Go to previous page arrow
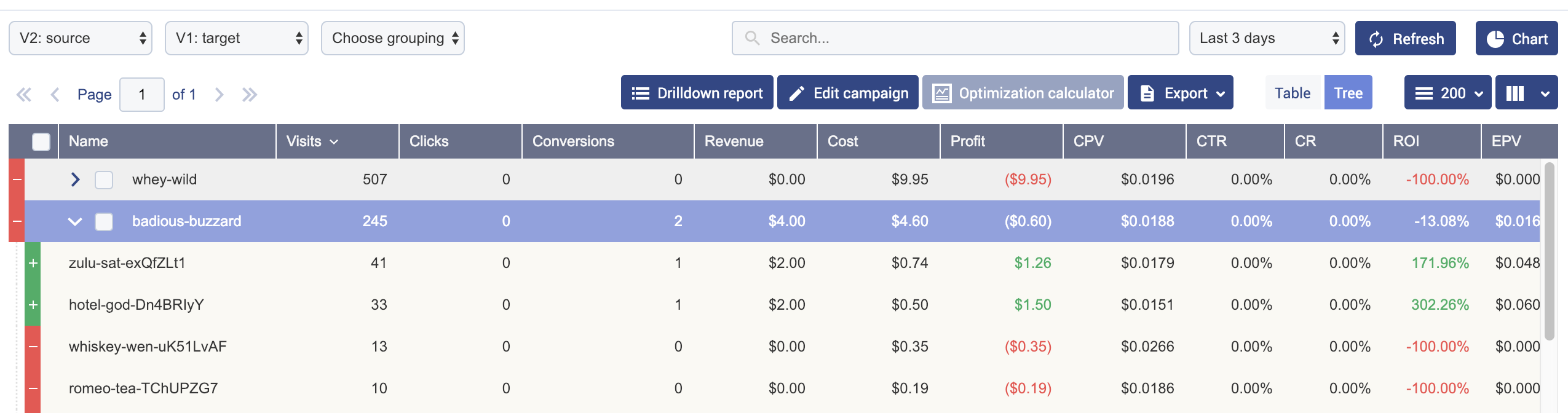Viewport: 1568px width, 413px height. [x=55, y=95]
